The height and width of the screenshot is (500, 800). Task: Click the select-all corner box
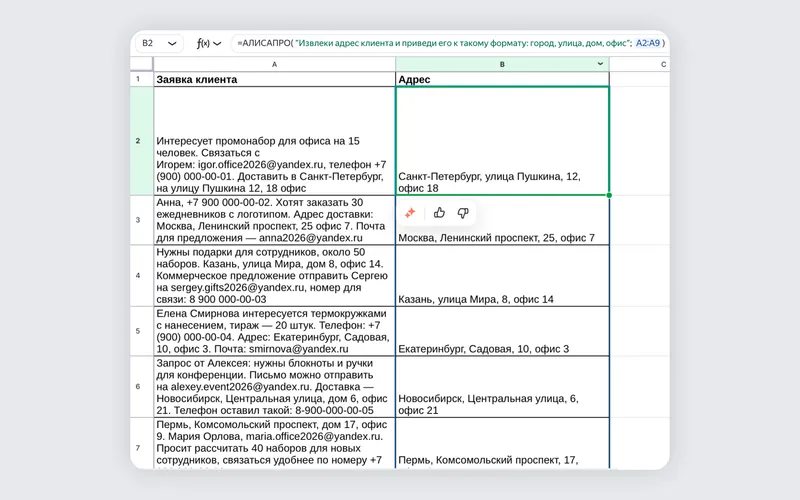click(x=142, y=64)
